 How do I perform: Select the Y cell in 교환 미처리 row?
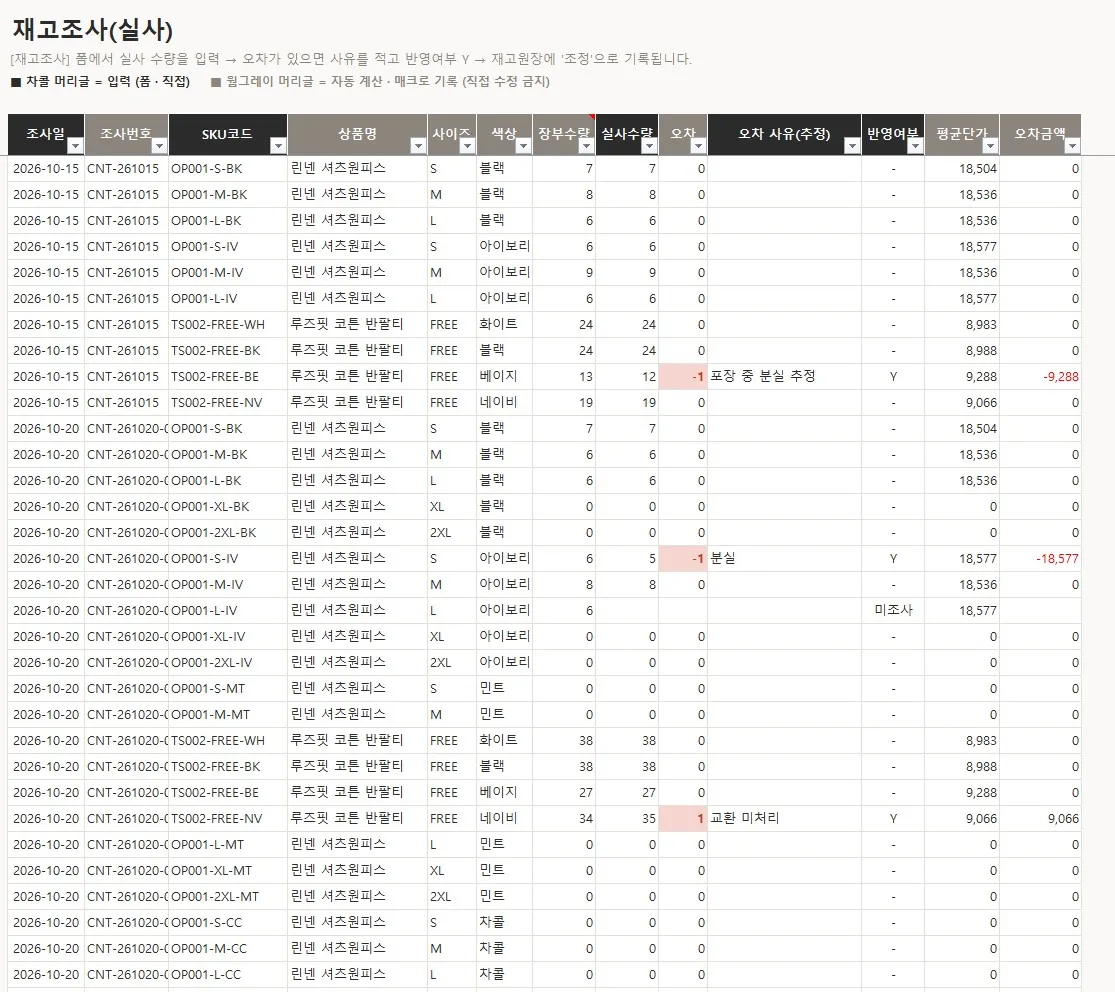click(x=893, y=818)
